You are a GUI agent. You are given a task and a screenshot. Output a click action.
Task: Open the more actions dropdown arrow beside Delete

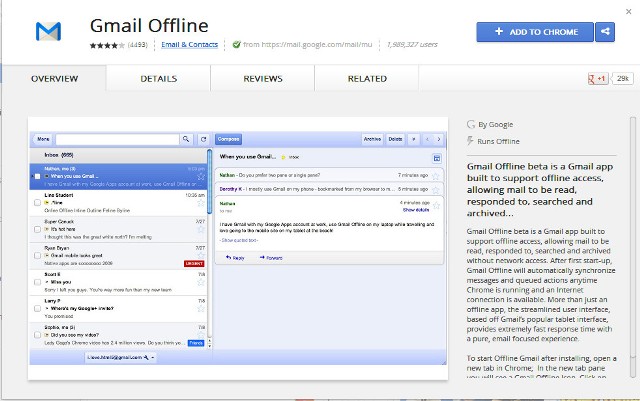(413, 139)
